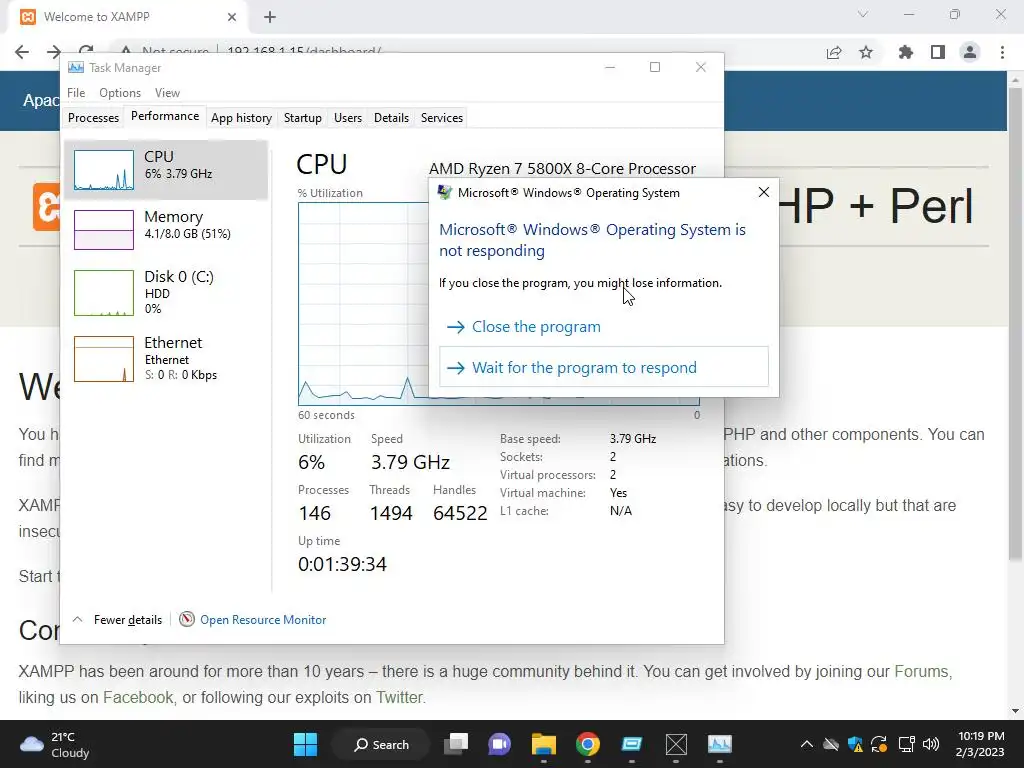Switch to the Processes tab
Viewport: 1024px width, 768px height.
pyautogui.click(x=93, y=118)
